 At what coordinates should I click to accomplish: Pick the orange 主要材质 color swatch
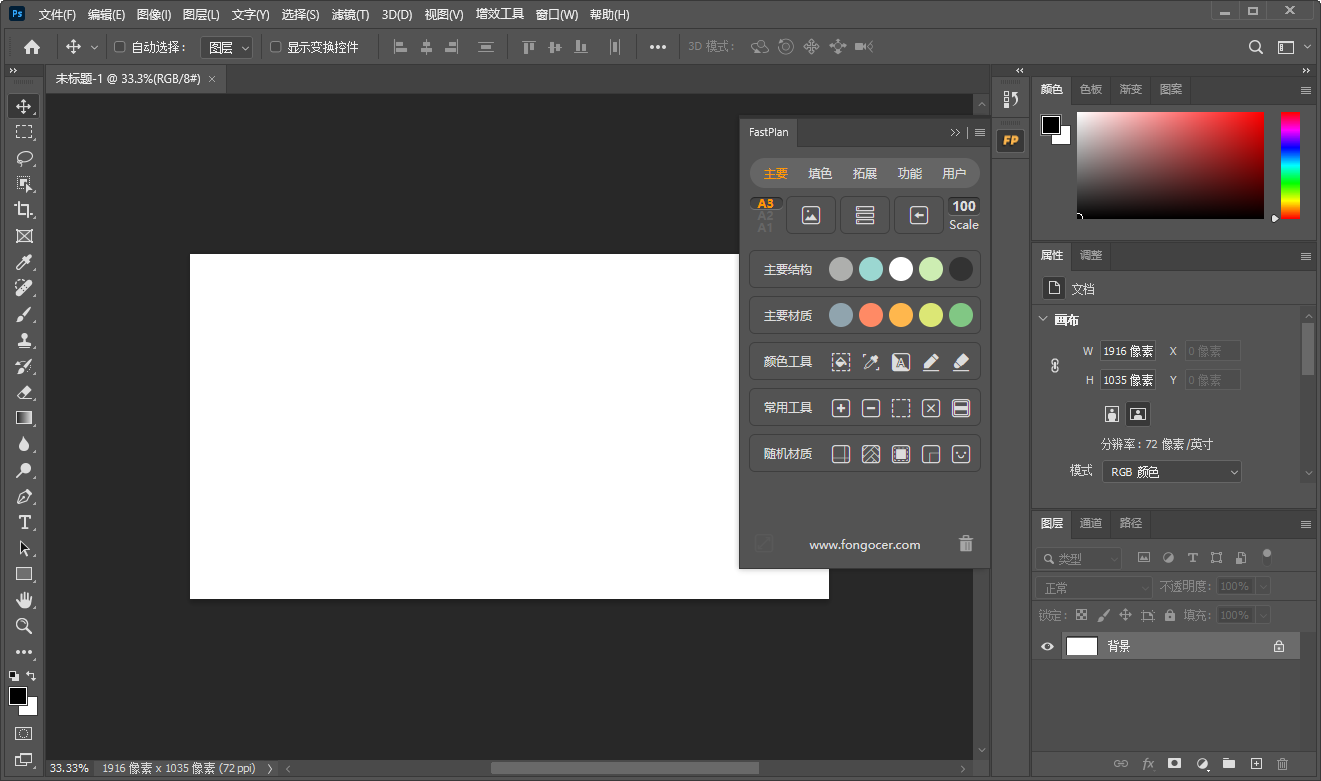coord(901,315)
